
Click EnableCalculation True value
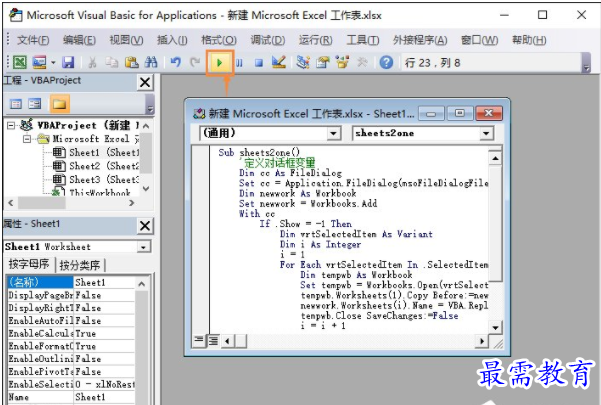(x=104, y=333)
